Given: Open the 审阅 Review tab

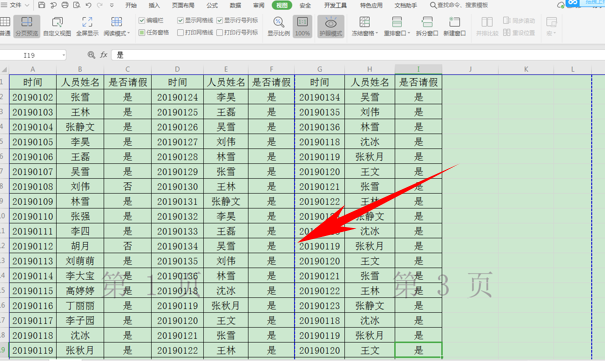Looking at the screenshot, I should 259,5.
